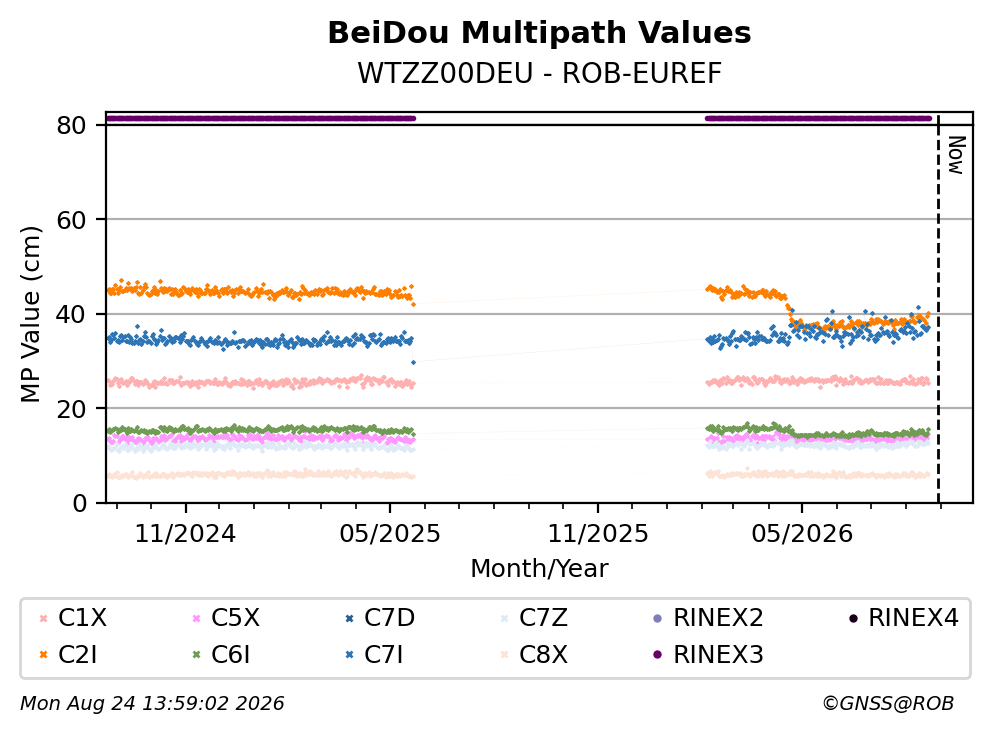The height and width of the screenshot is (734, 993).
Task: Click the MP Value (cm) axis label
Action: coord(30,314)
